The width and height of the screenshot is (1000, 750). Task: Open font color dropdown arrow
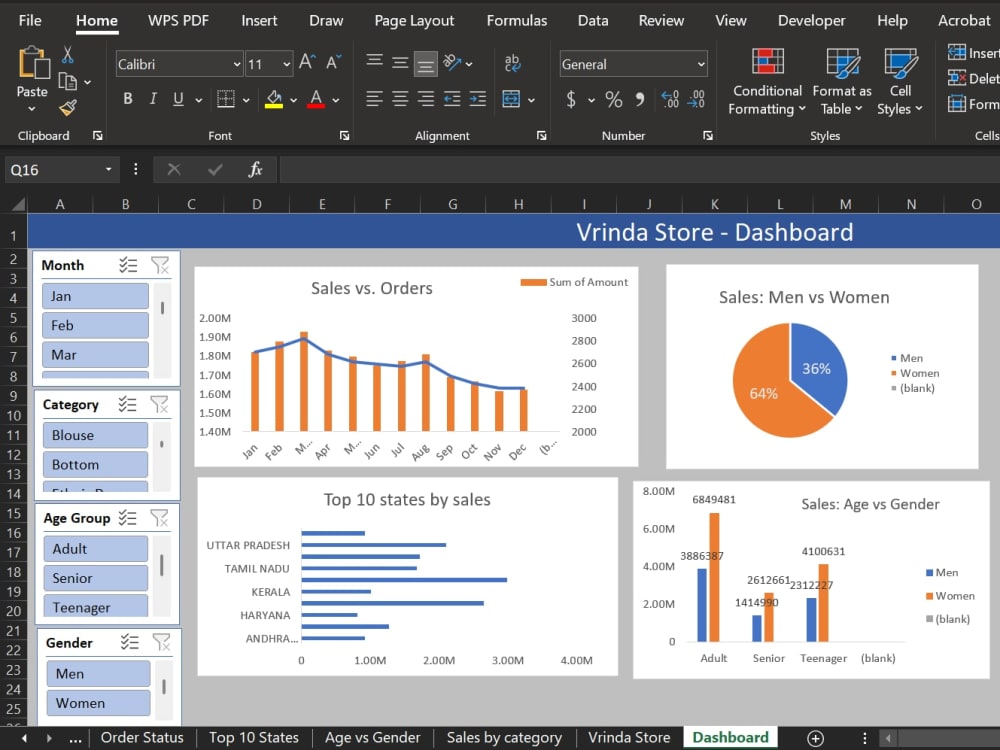click(x=335, y=99)
